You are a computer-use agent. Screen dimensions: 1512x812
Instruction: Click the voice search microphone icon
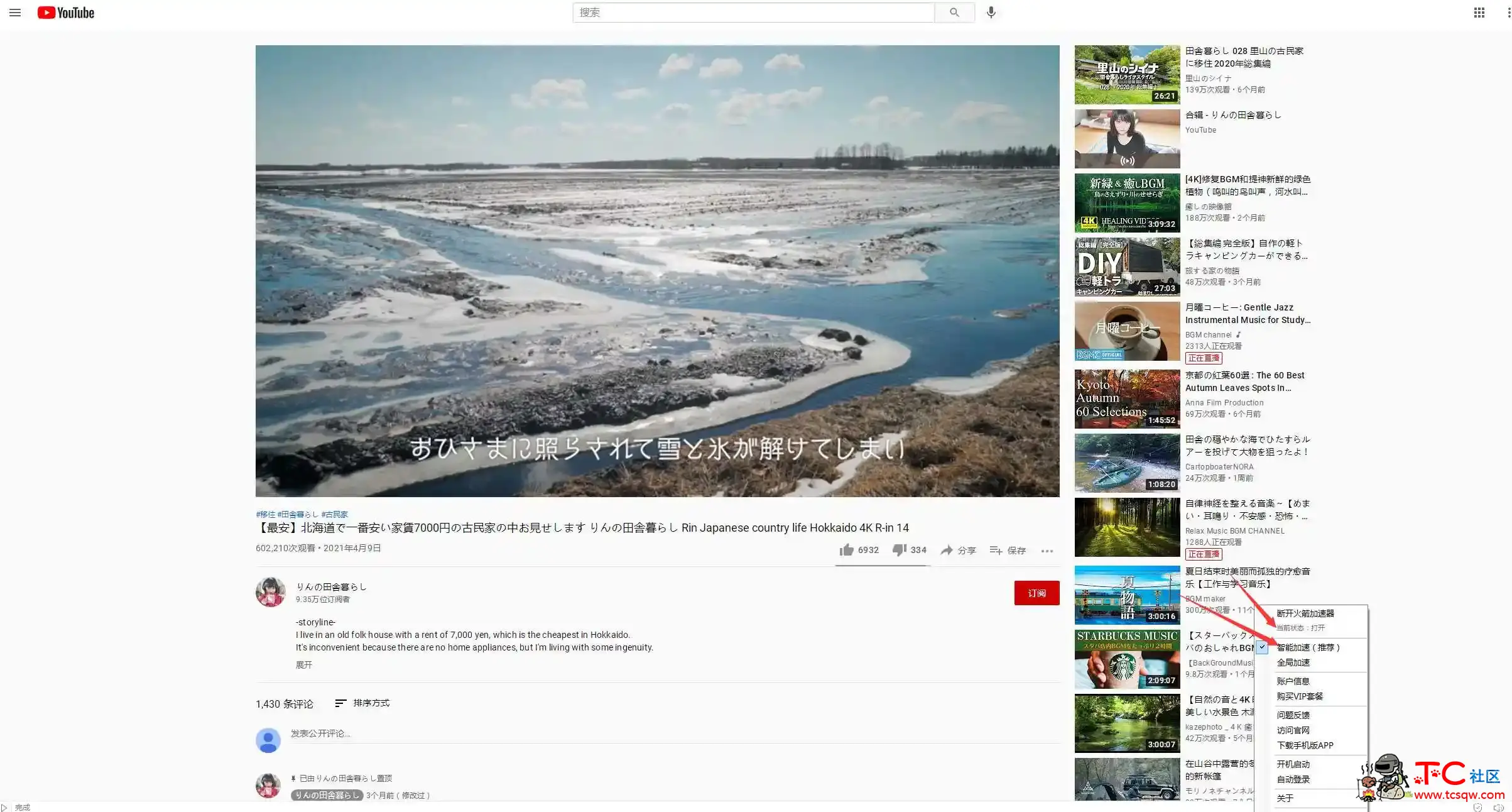pyautogui.click(x=991, y=12)
